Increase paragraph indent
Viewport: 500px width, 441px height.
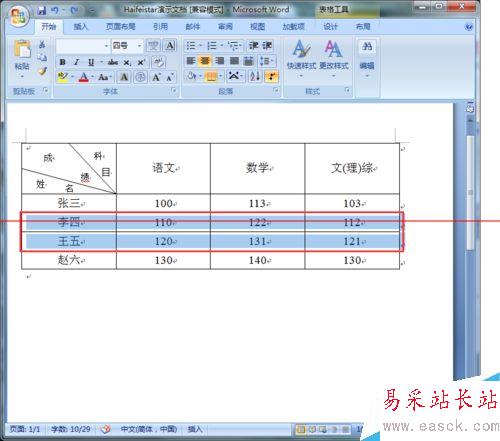(268, 46)
